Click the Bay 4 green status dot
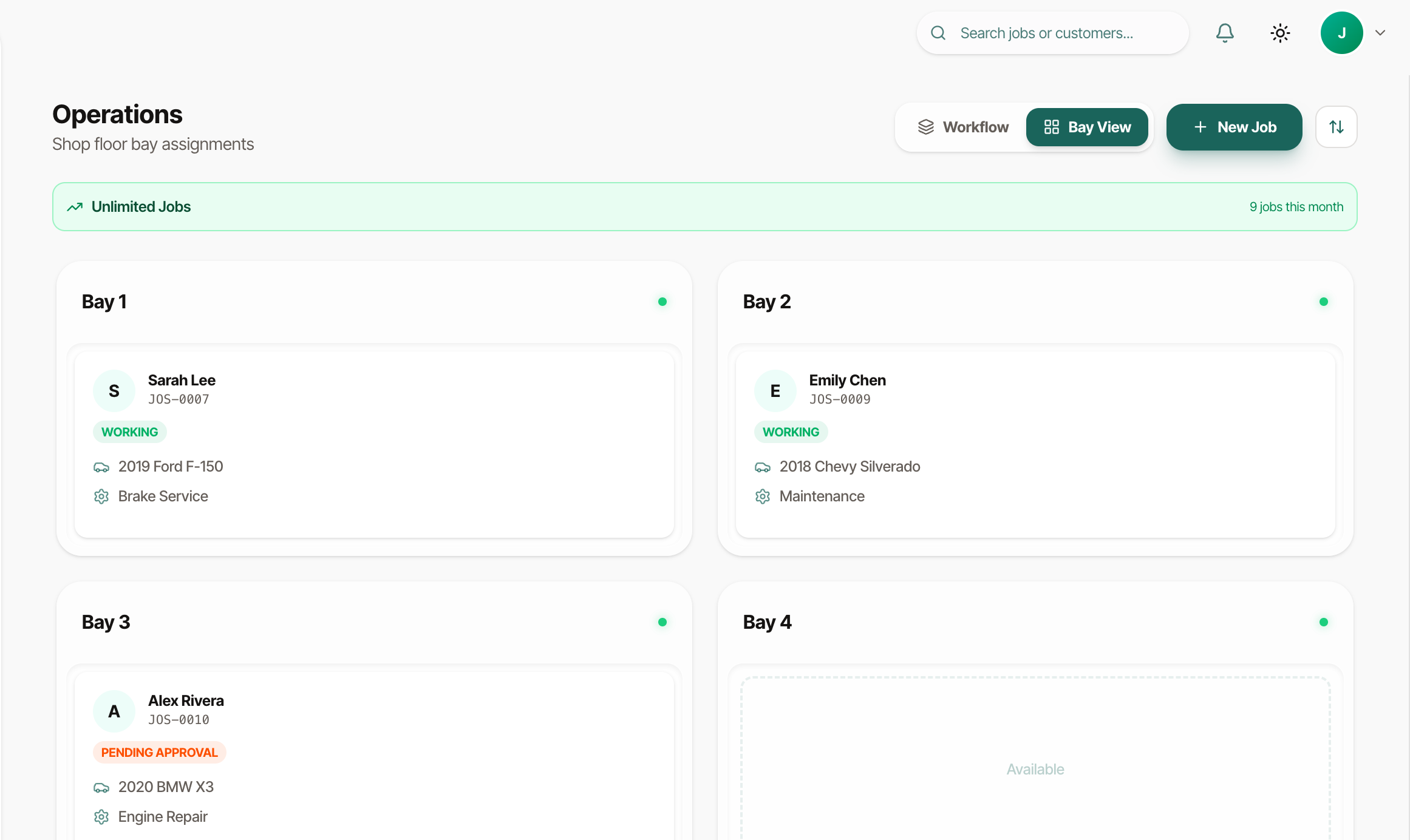The width and height of the screenshot is (1410, 840). [x=1324, y=622]
